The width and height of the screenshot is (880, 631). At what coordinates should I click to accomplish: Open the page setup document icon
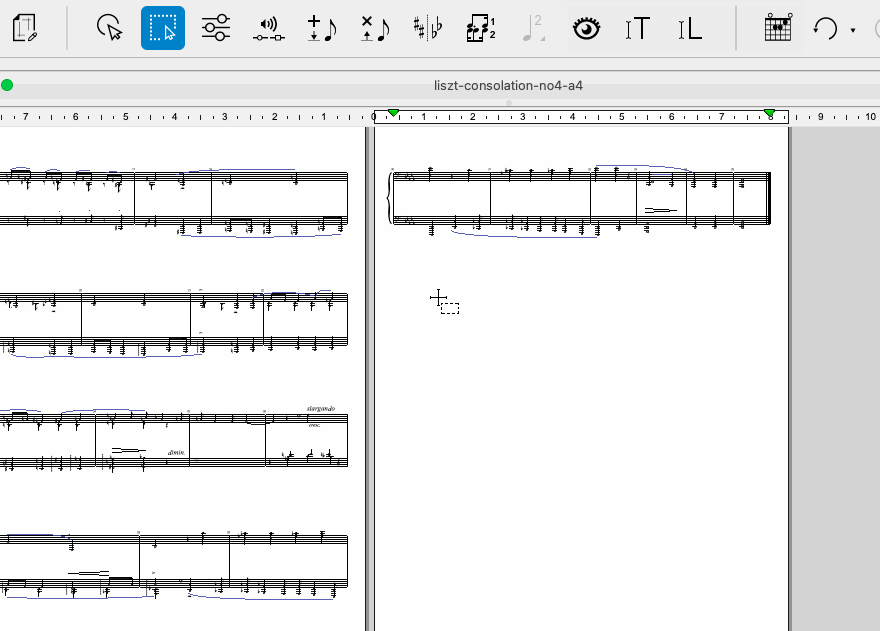point(26,28)
